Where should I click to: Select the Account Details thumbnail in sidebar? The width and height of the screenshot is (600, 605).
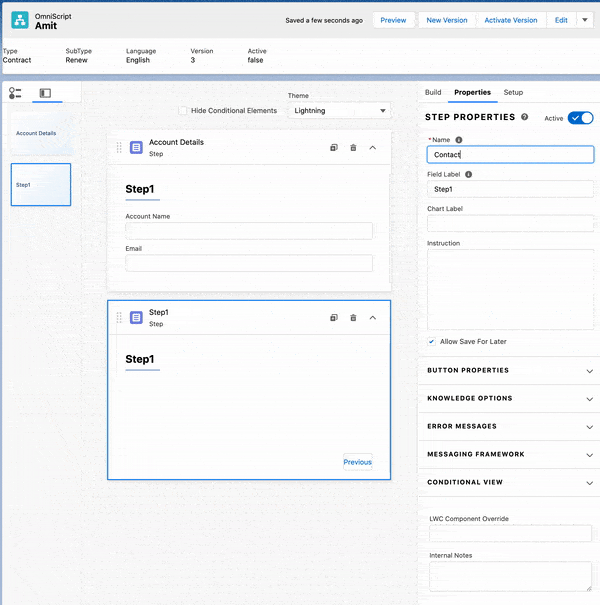pos(40,133)
